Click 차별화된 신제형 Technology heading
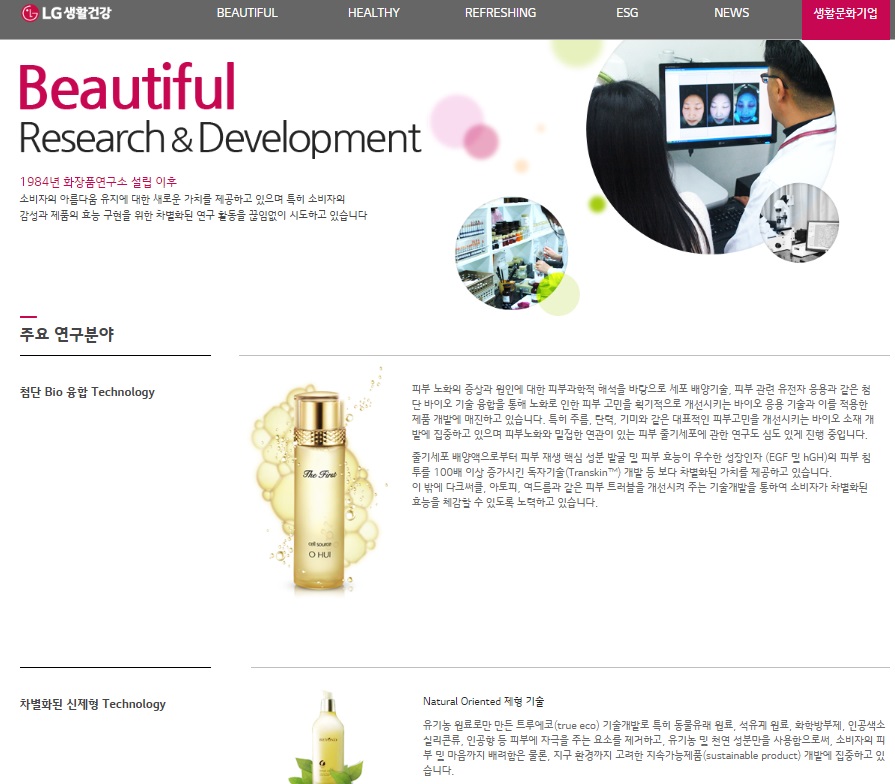This screenshot has width=895, height=784. pos(92,704)
